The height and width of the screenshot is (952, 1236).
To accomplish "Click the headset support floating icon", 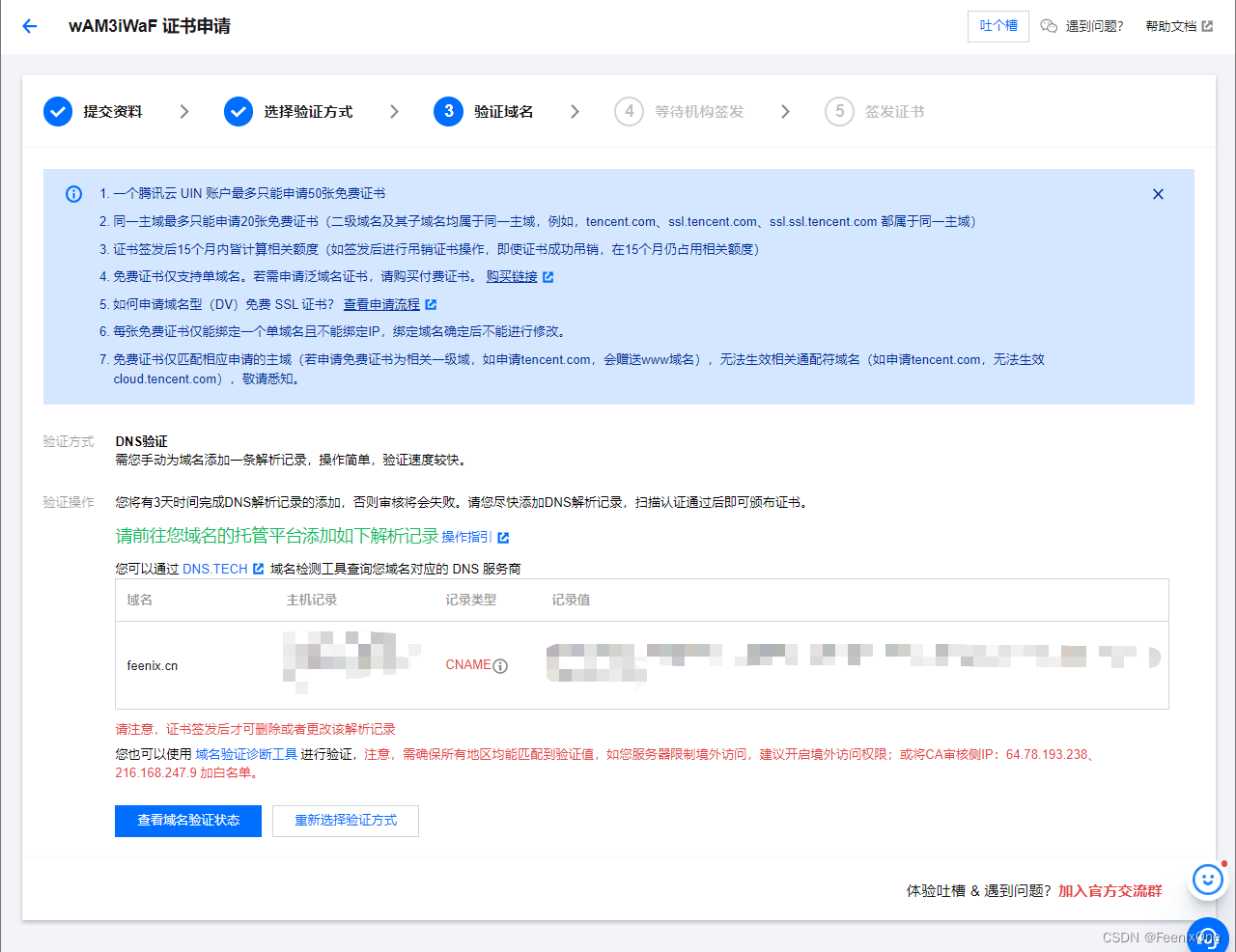I will [1207, 936].
